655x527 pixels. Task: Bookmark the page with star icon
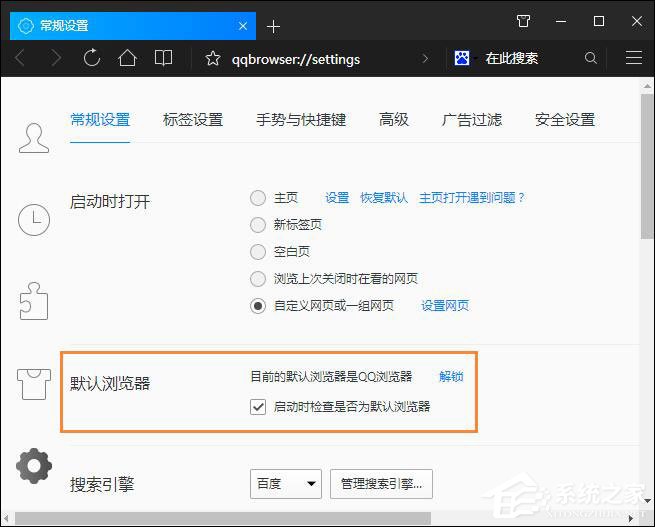tap(213, 58)
